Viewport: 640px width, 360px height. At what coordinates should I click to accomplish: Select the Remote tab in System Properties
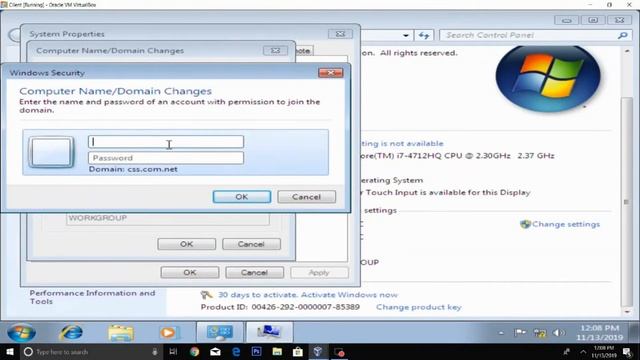pyautogui.click(x=303, y=51)
